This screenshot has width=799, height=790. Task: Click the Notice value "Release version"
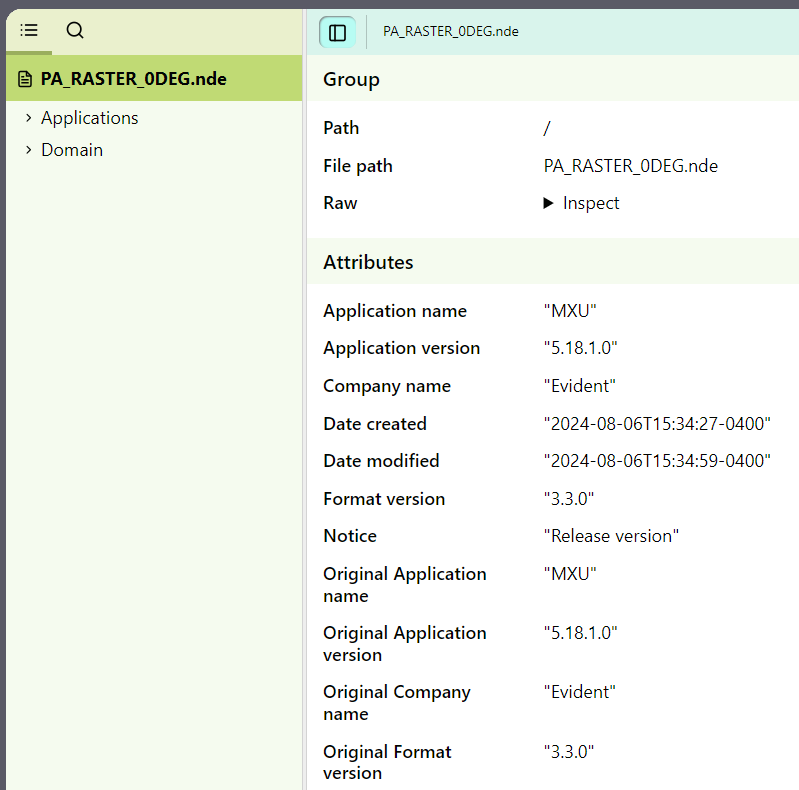point(611,536)
